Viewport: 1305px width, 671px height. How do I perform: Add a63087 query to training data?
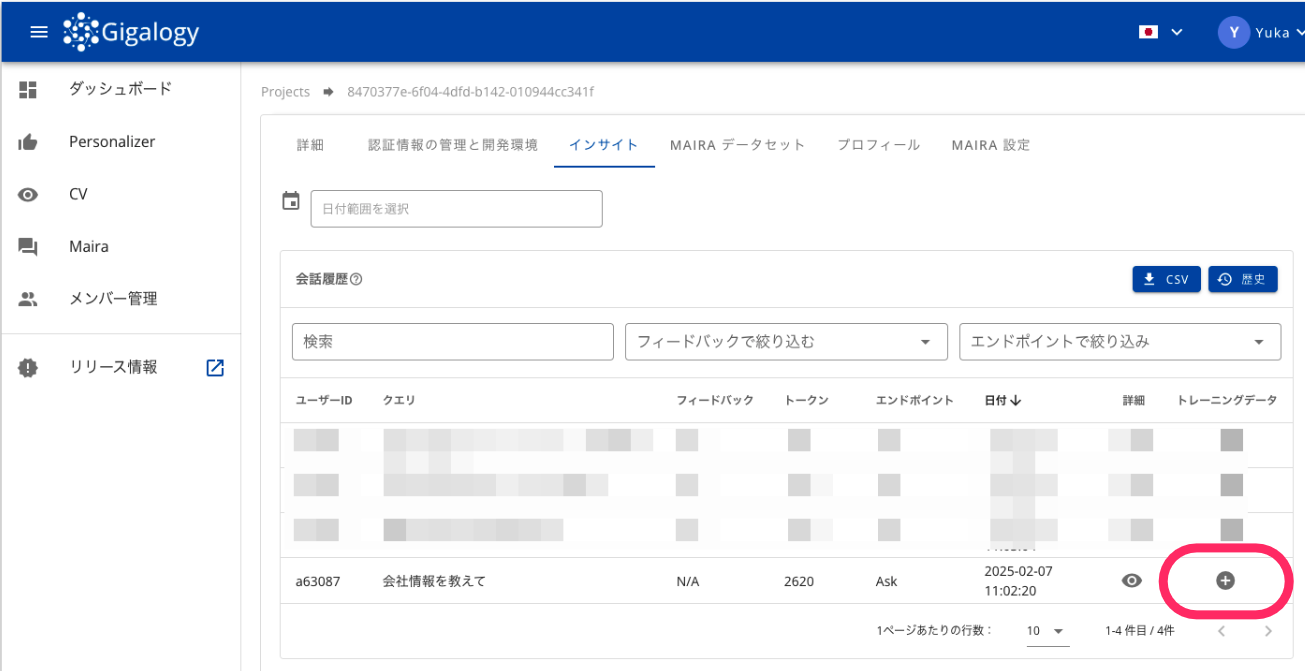(1225, 580)
